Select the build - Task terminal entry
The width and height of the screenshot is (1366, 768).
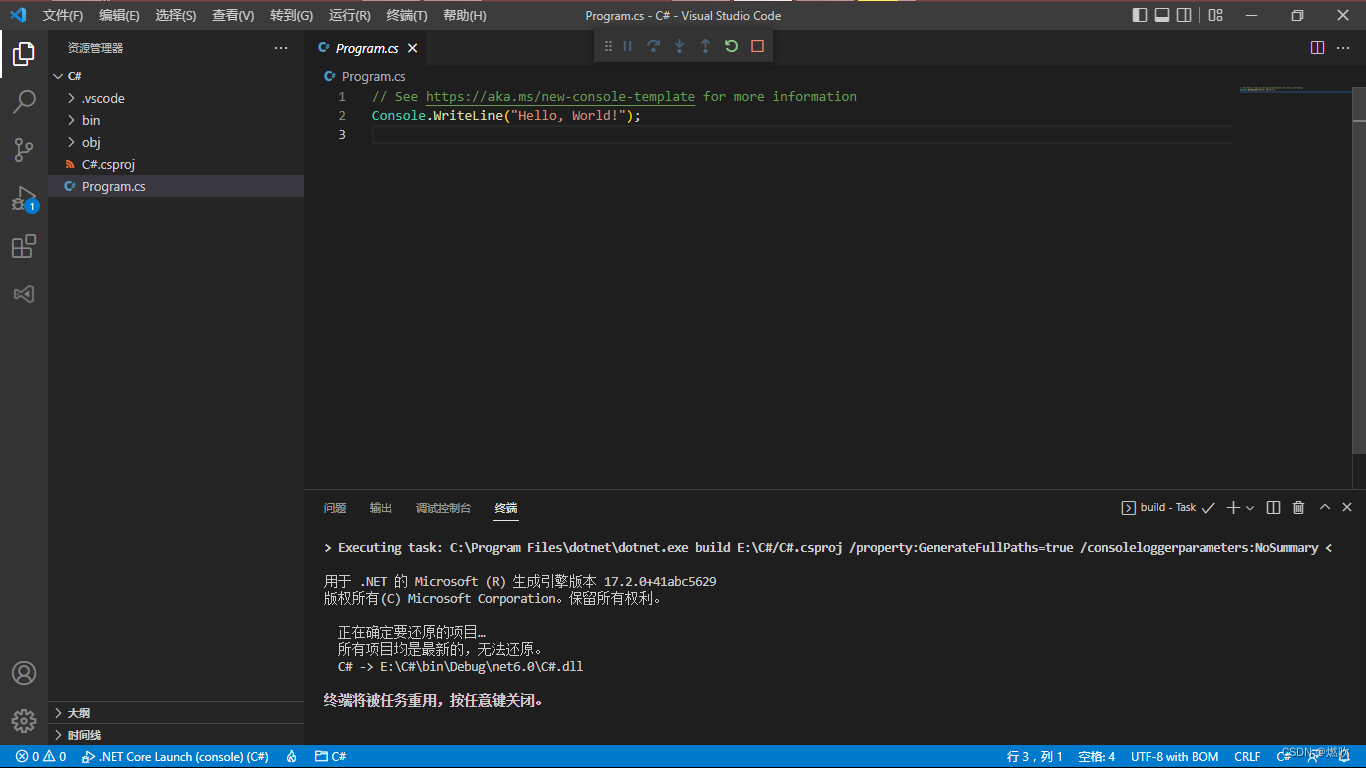coord(1167,508)
